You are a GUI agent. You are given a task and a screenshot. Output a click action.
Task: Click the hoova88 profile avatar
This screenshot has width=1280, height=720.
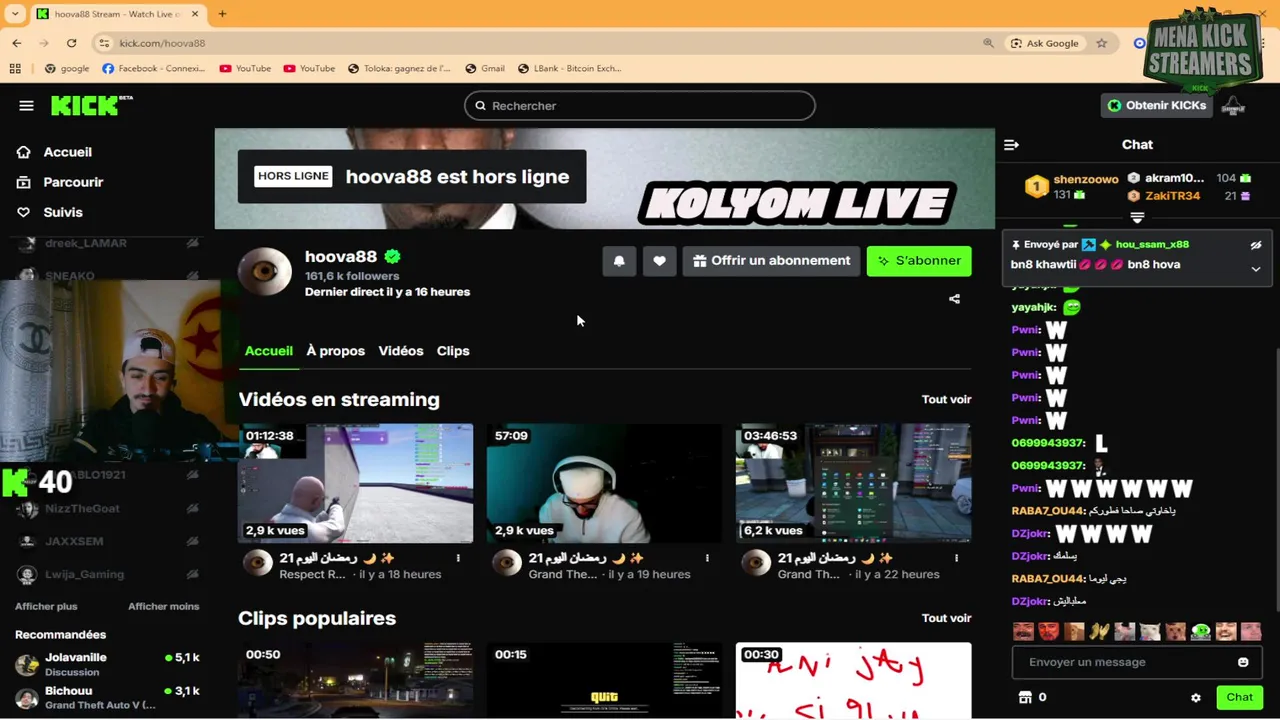pos(265,273)
